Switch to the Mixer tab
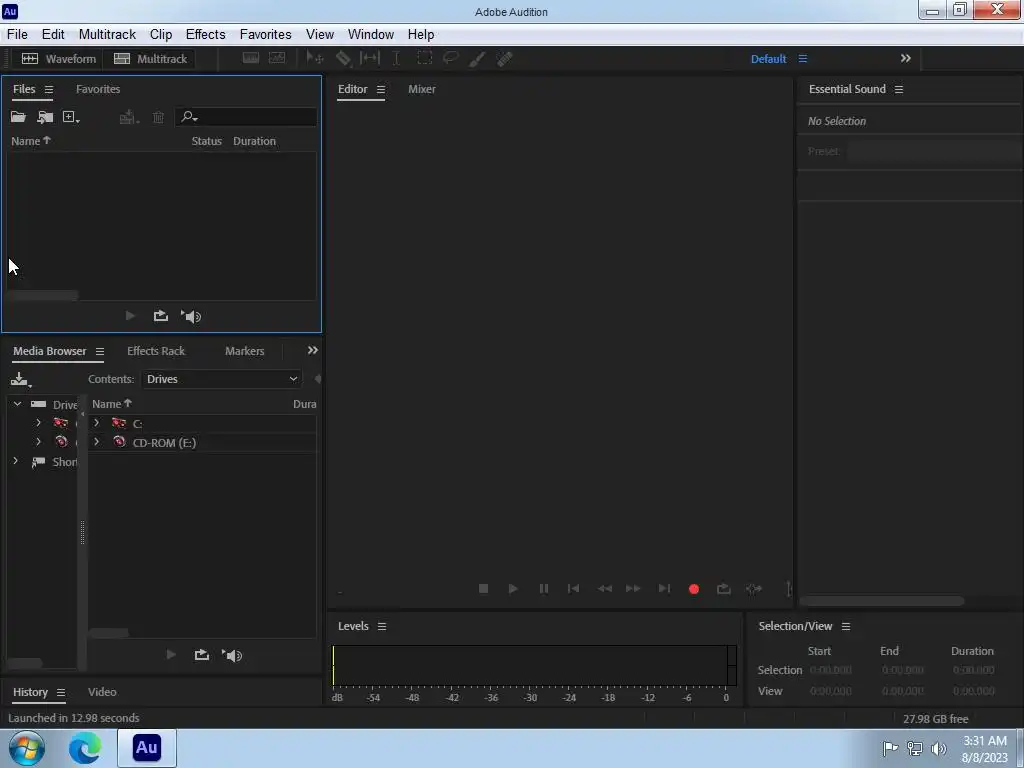Viewport: 1024px width, 768px height. [x=421, y=89]
